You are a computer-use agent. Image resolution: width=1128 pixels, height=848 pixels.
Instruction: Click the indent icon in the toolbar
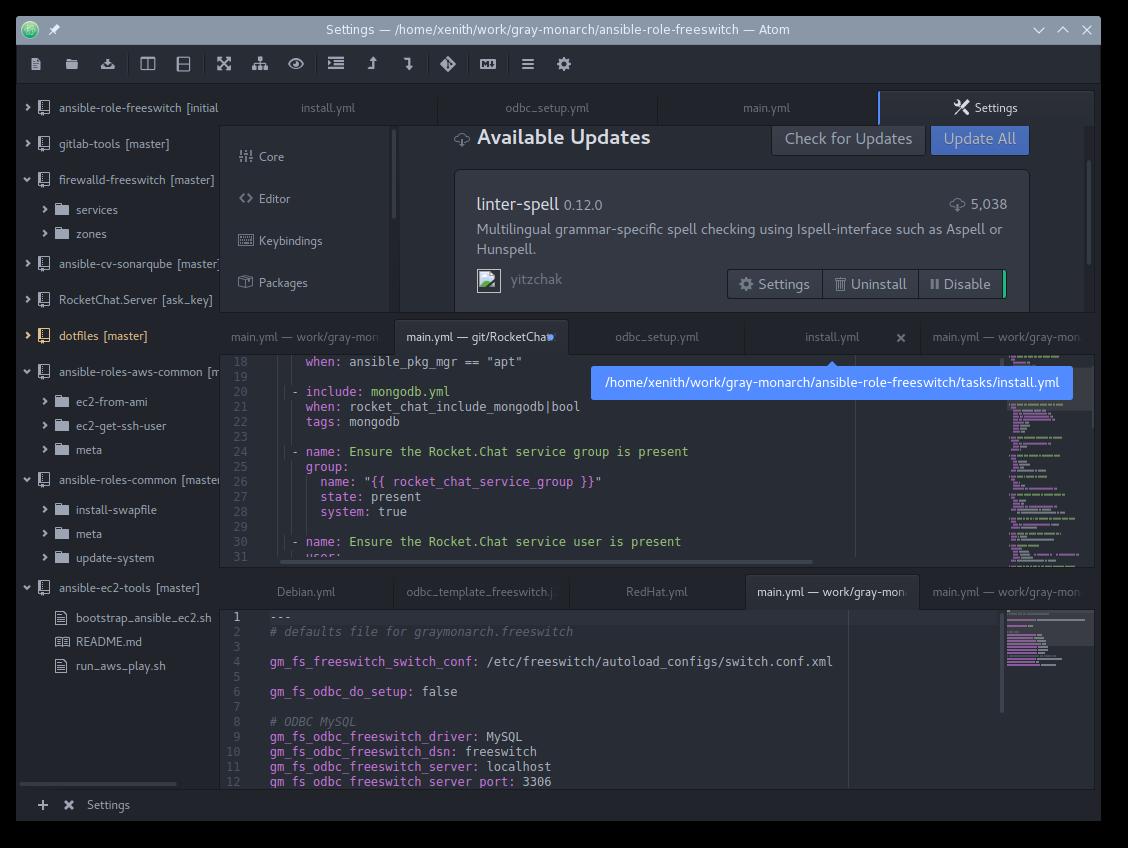[x=336, y=63]
